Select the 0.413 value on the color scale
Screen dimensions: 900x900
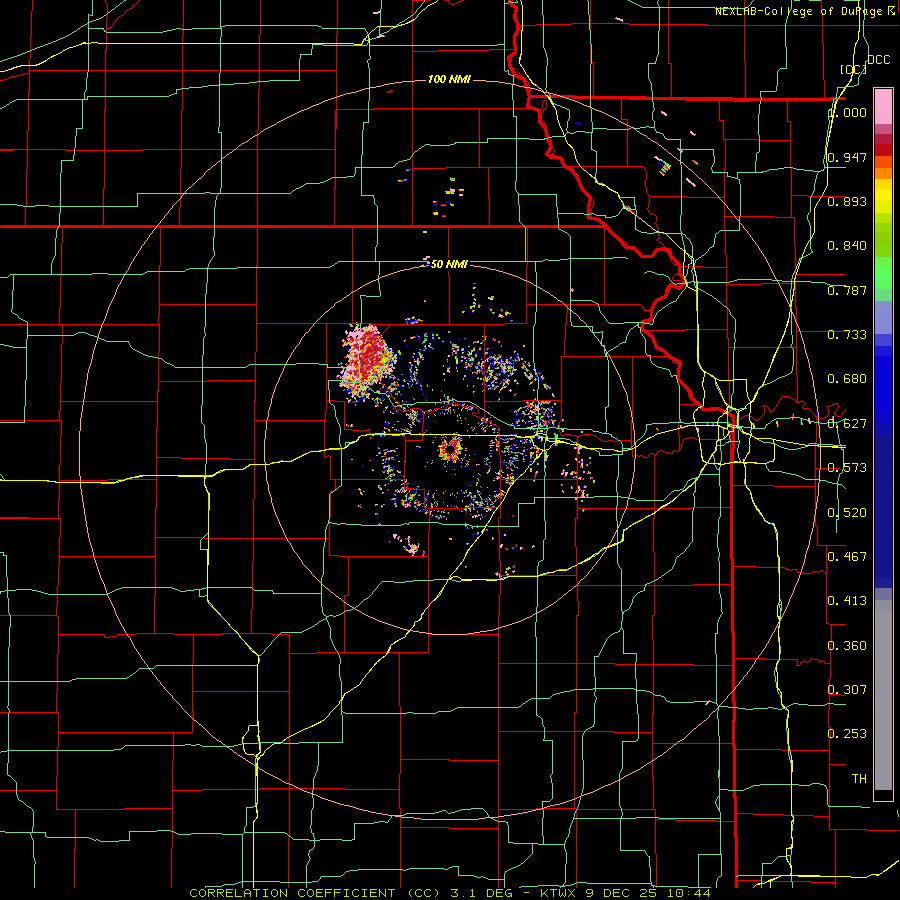847,601
